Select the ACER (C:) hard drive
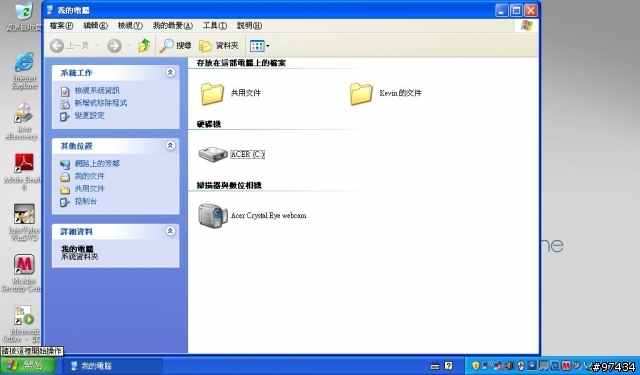The width and height of the screenshot is (640, 375). point(231,154)
